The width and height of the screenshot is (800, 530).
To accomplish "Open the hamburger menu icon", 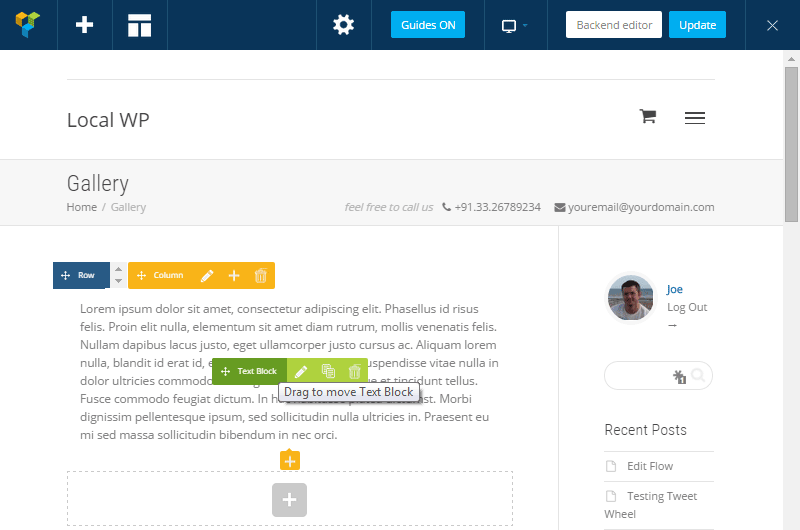I will click(x=695, y=118).
